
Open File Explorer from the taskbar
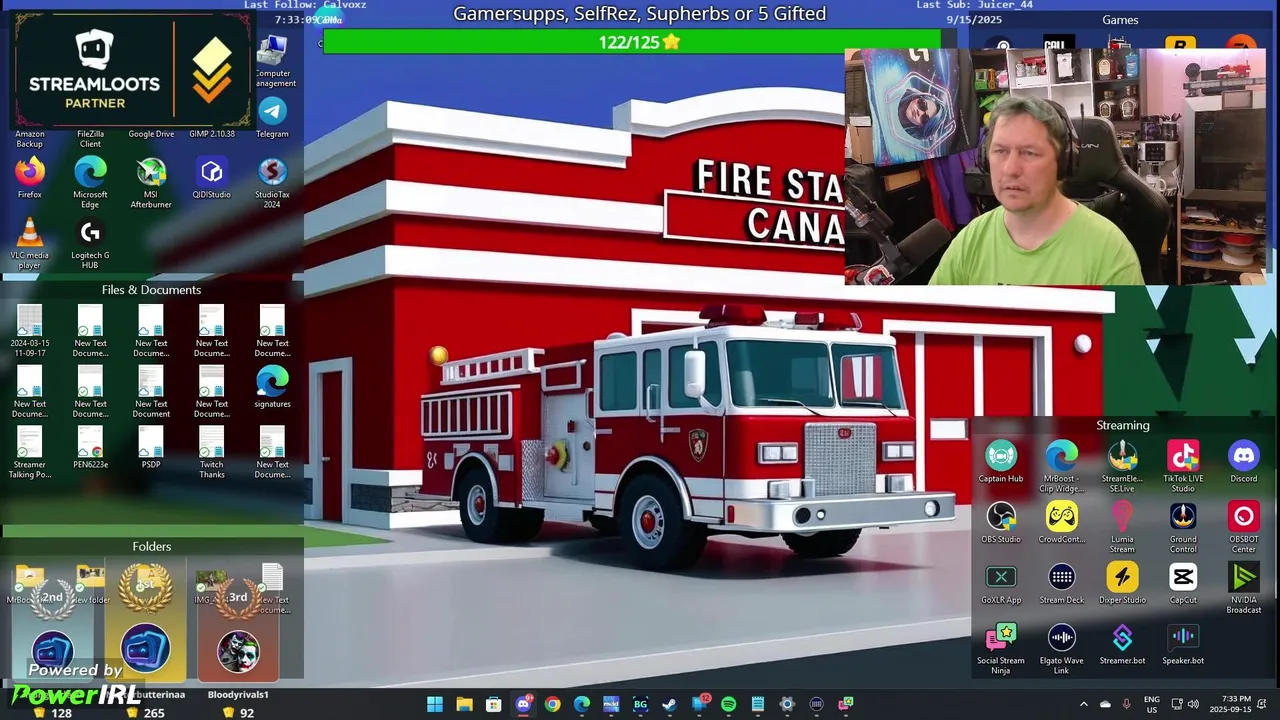(464, 704)
